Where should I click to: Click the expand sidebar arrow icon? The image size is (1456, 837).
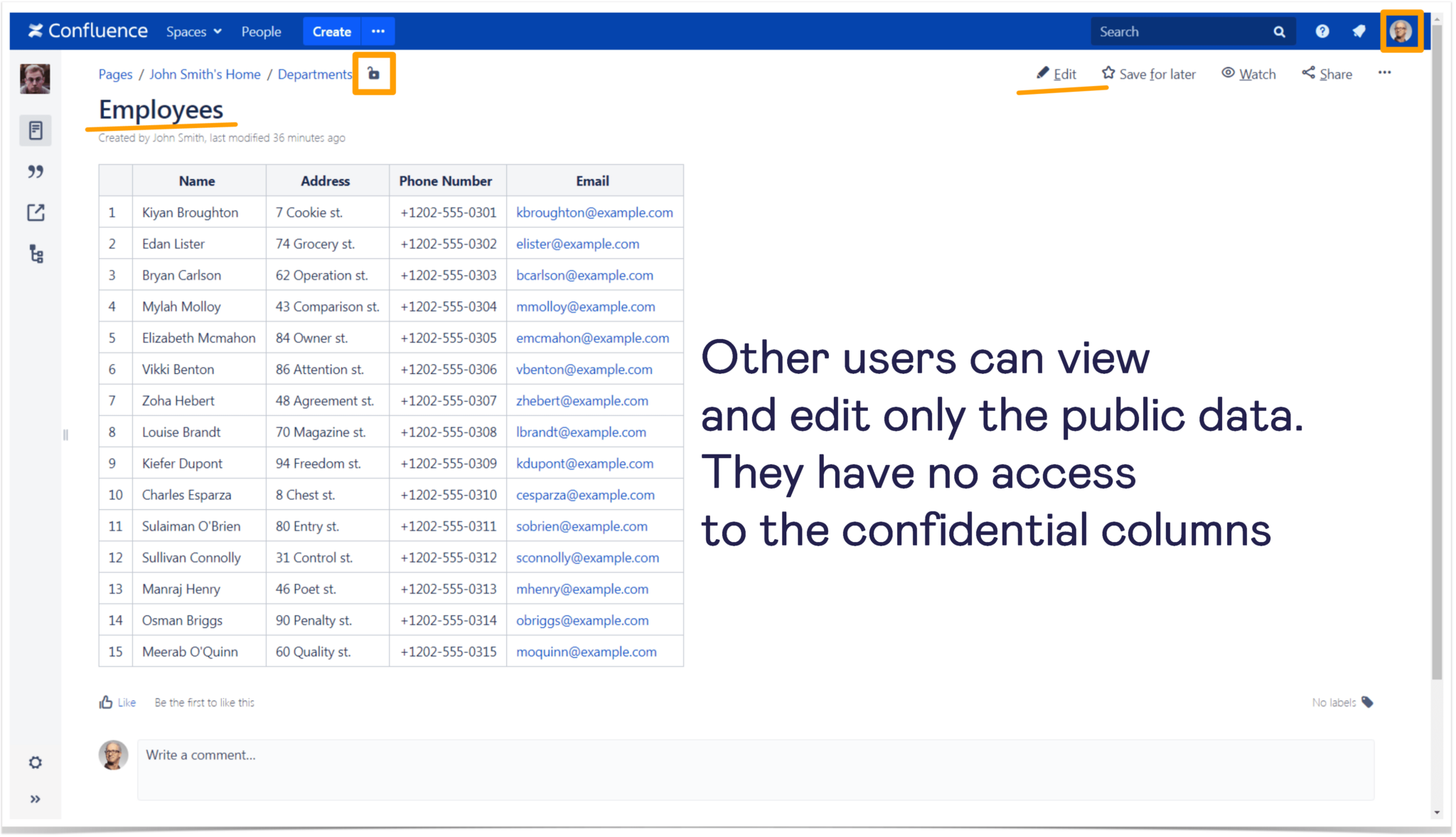coord(35,799)
